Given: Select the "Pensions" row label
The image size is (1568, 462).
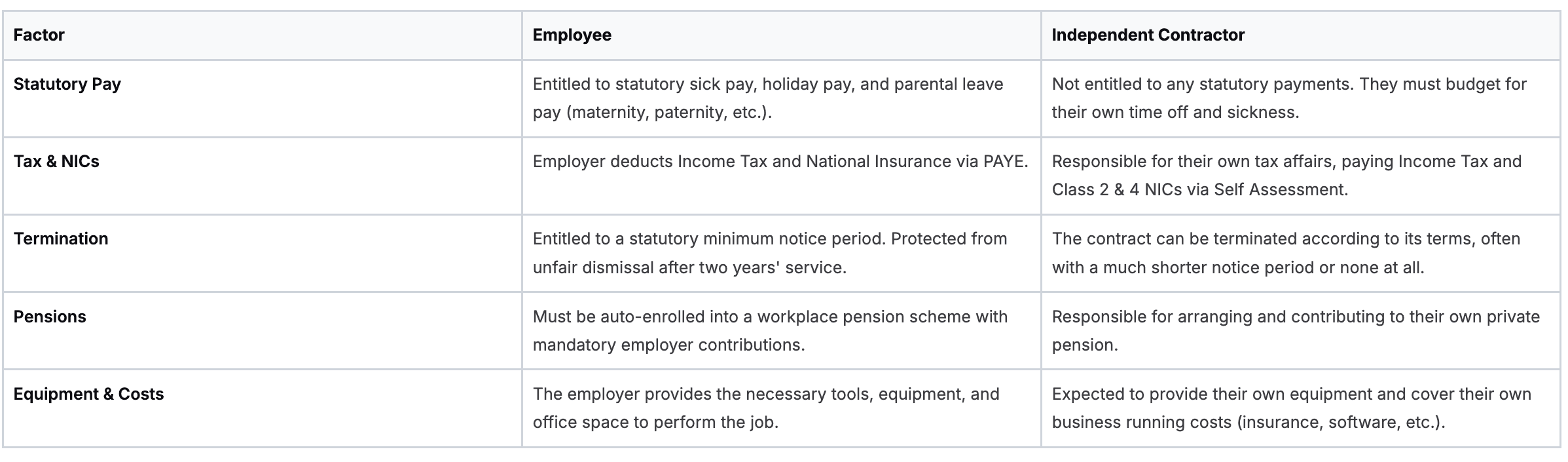Looking at the screenshot, I should pyautogui.click(x=50, y=317).
